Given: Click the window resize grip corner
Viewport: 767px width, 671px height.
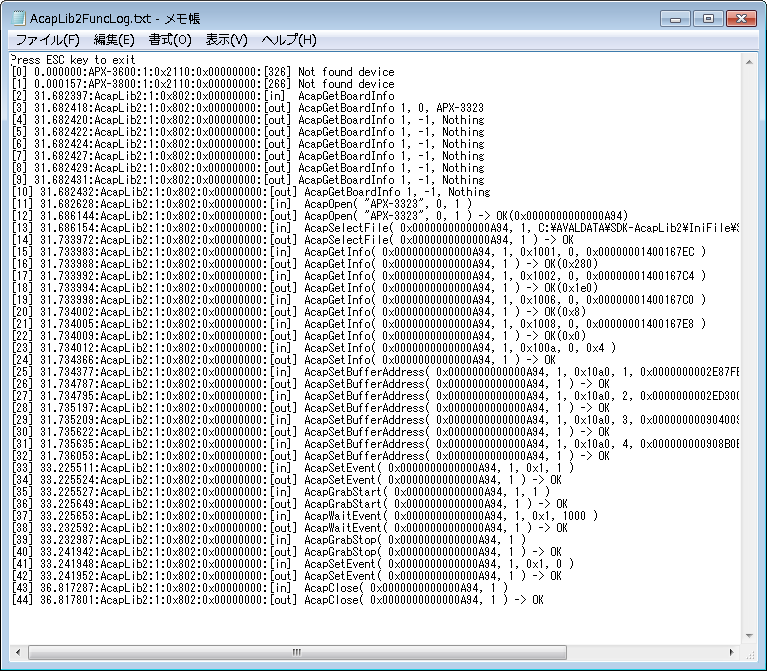Looking at the screenshot, I should 750,654.
